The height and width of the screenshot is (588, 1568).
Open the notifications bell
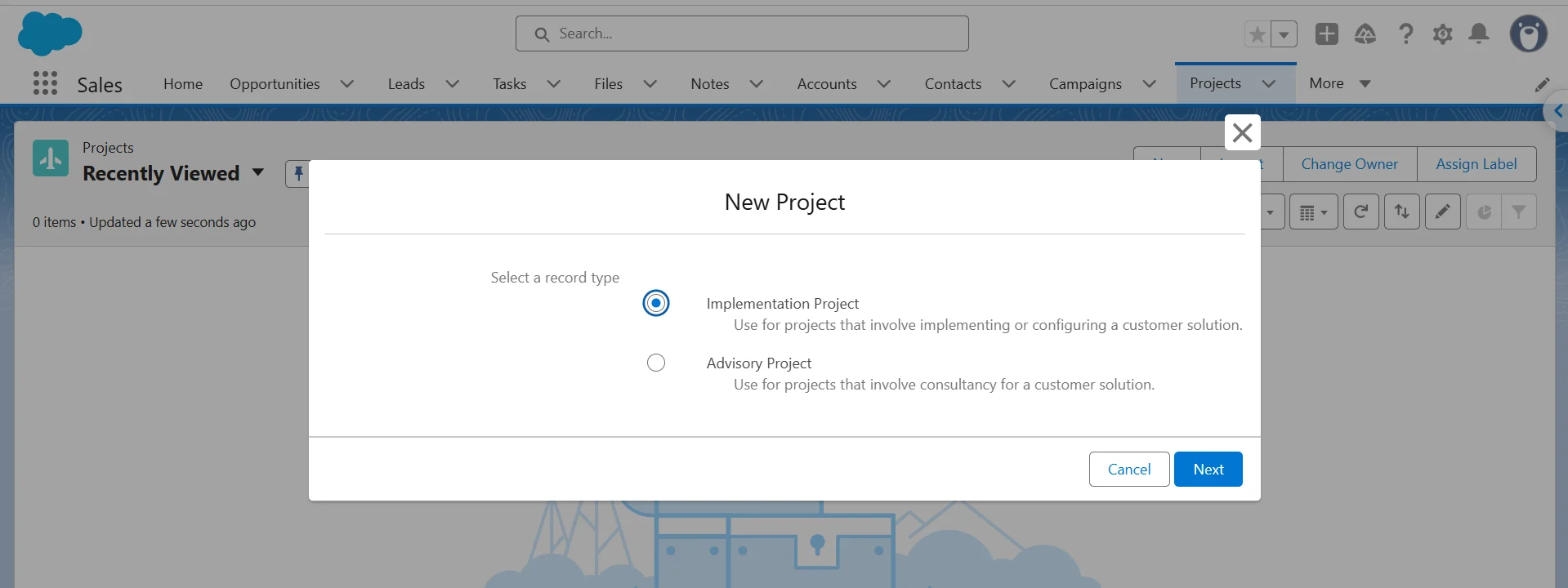[1479, 33]
